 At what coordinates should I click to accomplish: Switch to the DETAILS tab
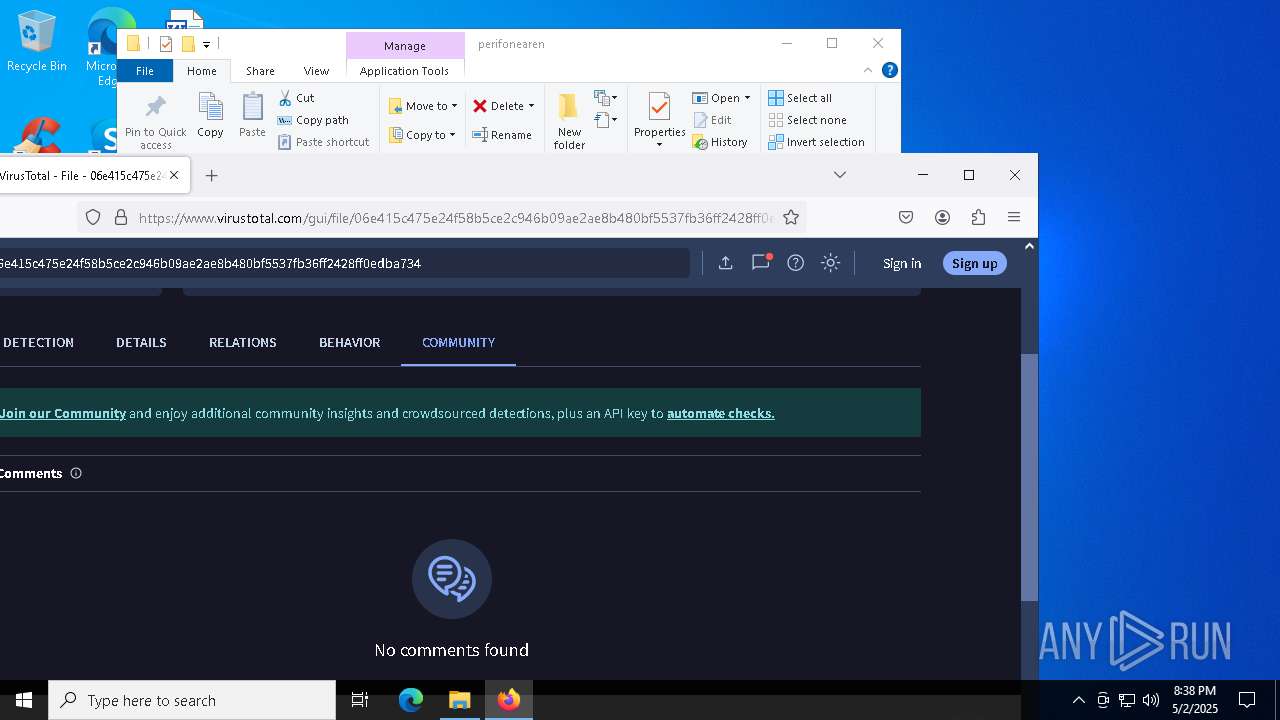141,343
